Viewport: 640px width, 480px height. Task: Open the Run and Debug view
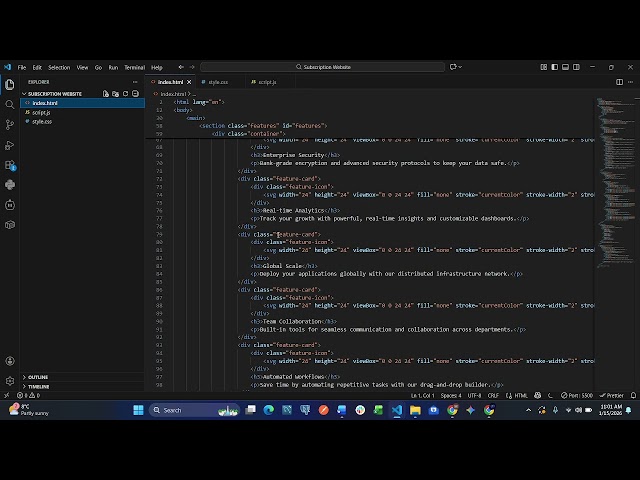tap(10, 145)
